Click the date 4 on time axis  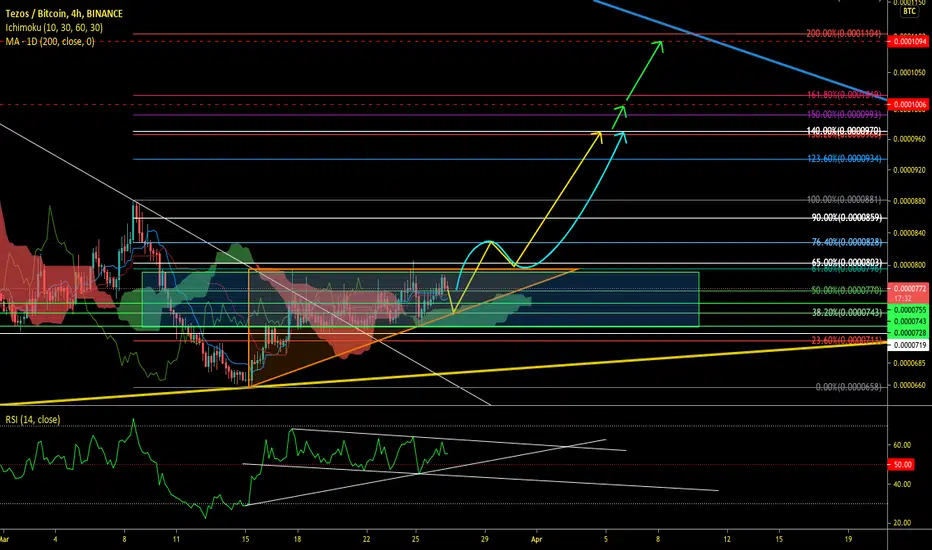coord(55,540)
